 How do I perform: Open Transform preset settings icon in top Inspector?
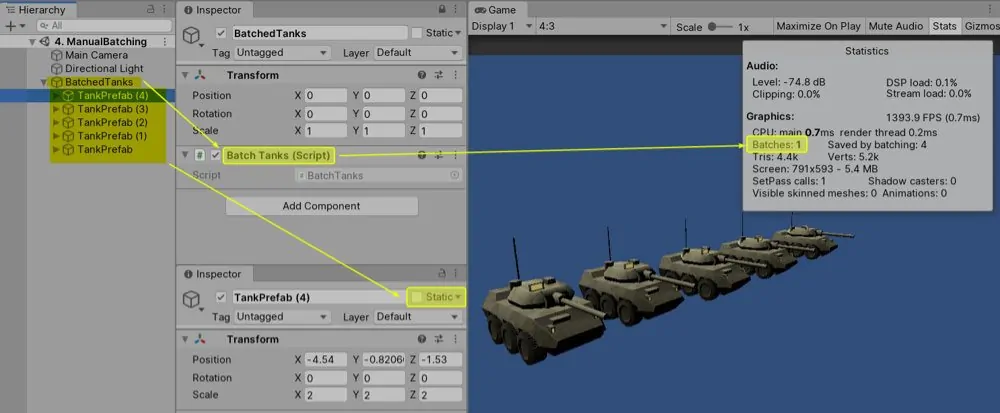438,75
